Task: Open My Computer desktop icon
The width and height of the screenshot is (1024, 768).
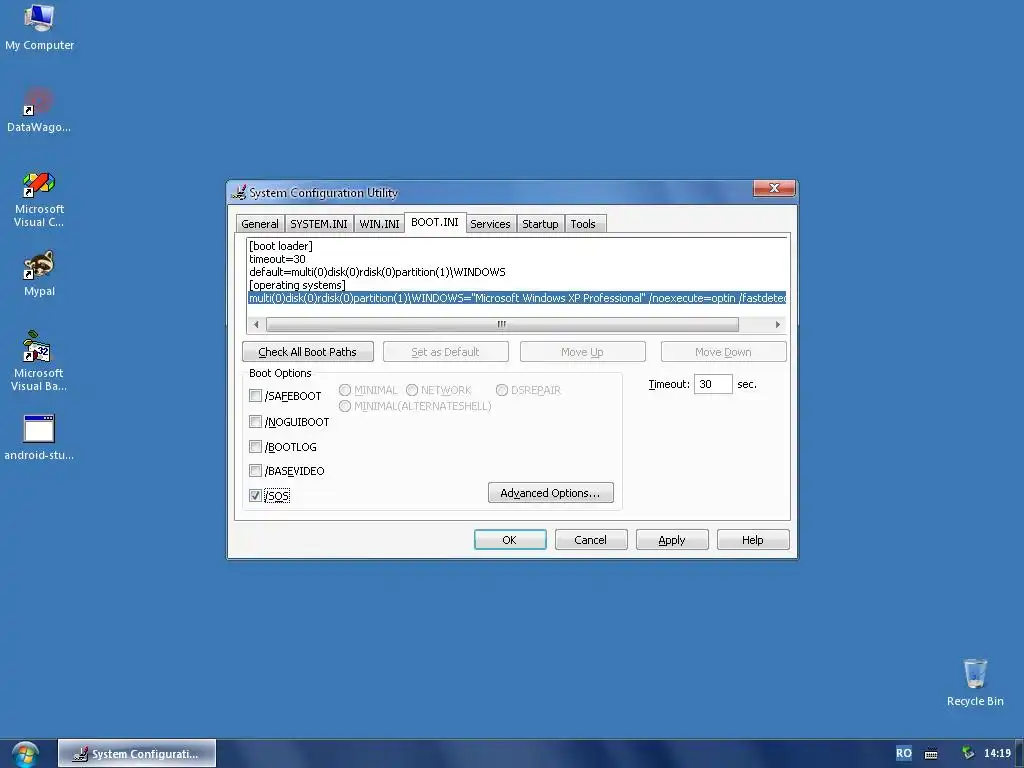Action: point(39,27)
